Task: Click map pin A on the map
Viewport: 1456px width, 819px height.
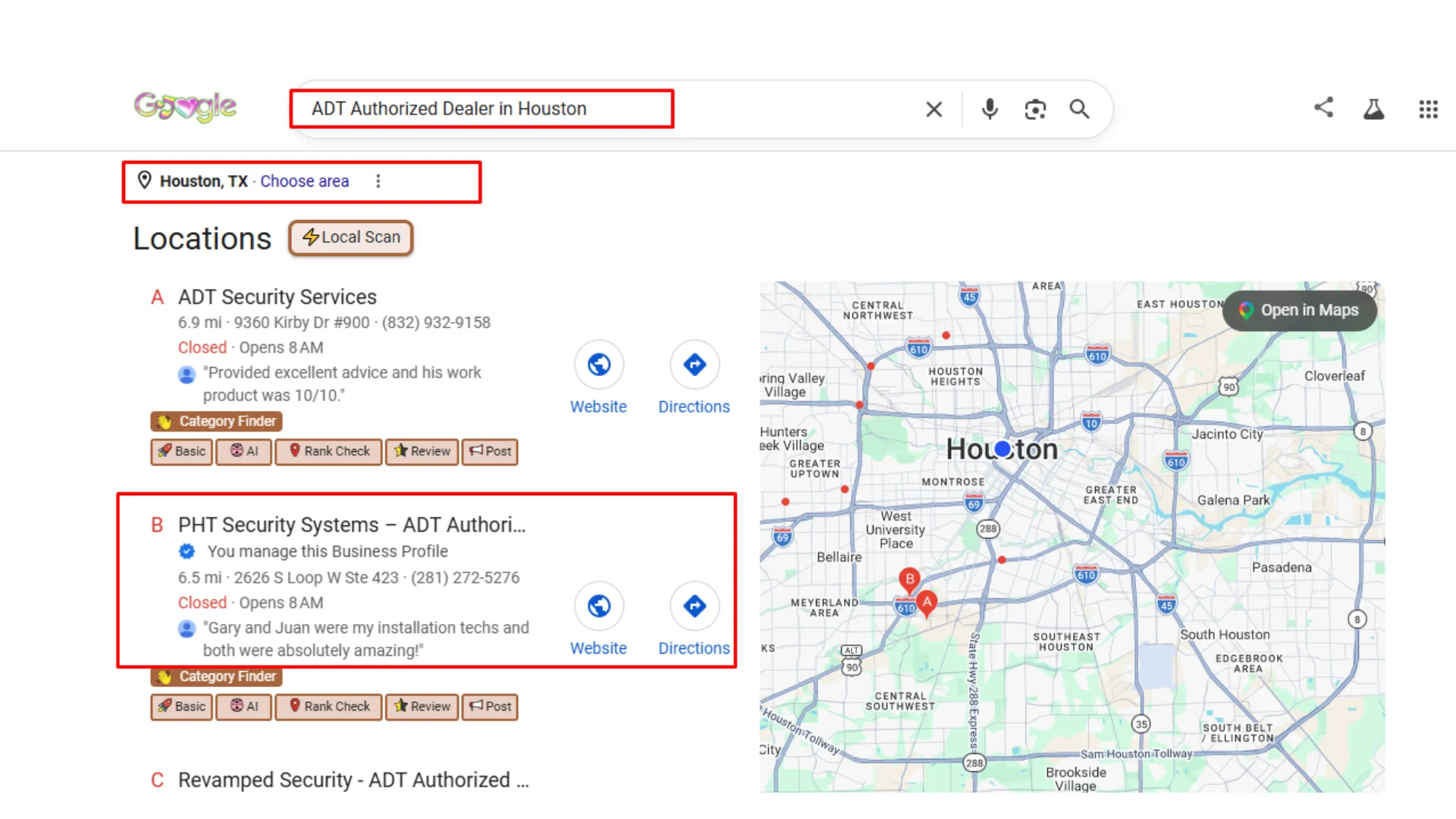Action: tap(927, 604)
